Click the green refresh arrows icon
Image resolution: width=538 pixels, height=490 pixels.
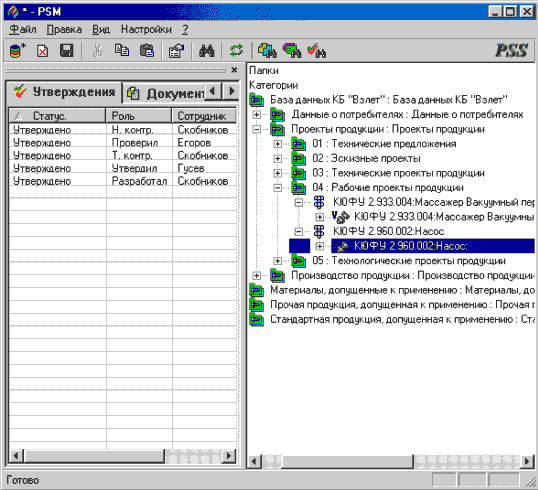[236, 51]
